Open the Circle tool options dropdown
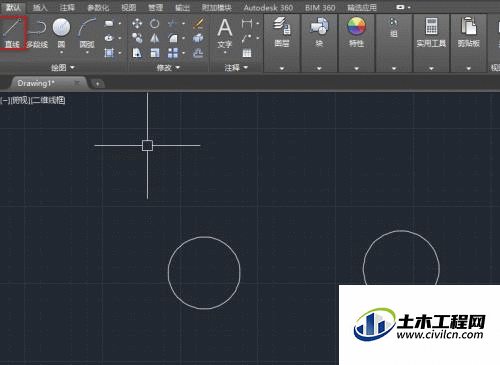Screen dimensions: 500x365 point(61,52)
